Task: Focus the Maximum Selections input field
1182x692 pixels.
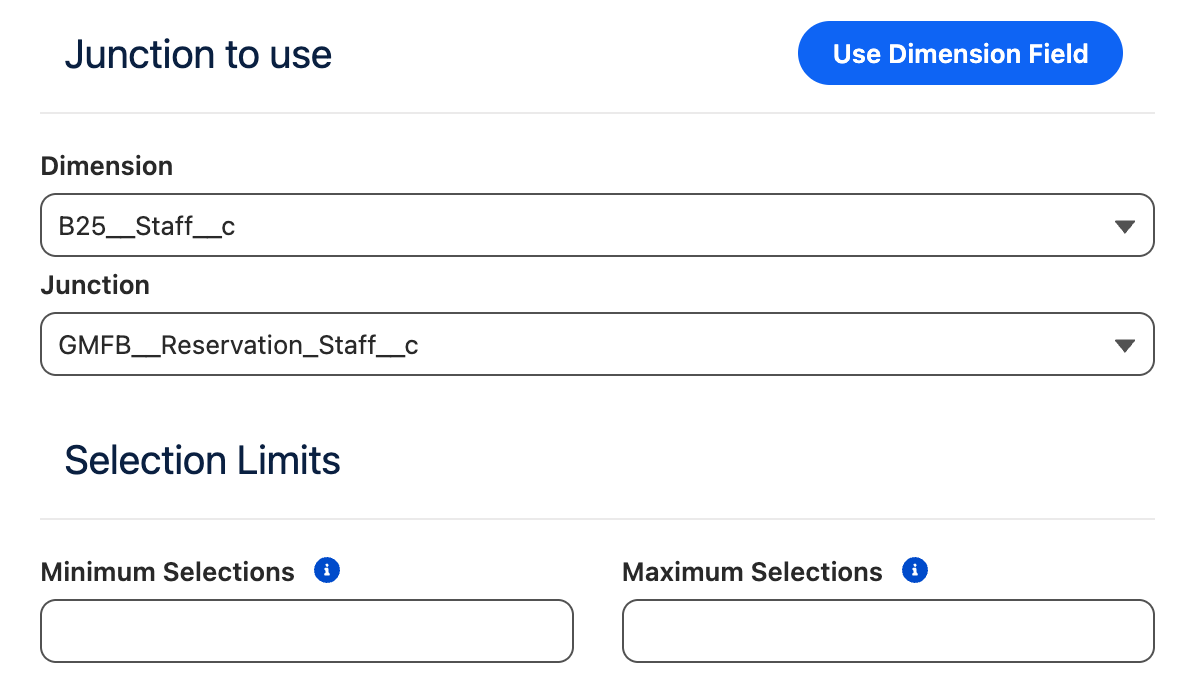Action: point(888,631)
